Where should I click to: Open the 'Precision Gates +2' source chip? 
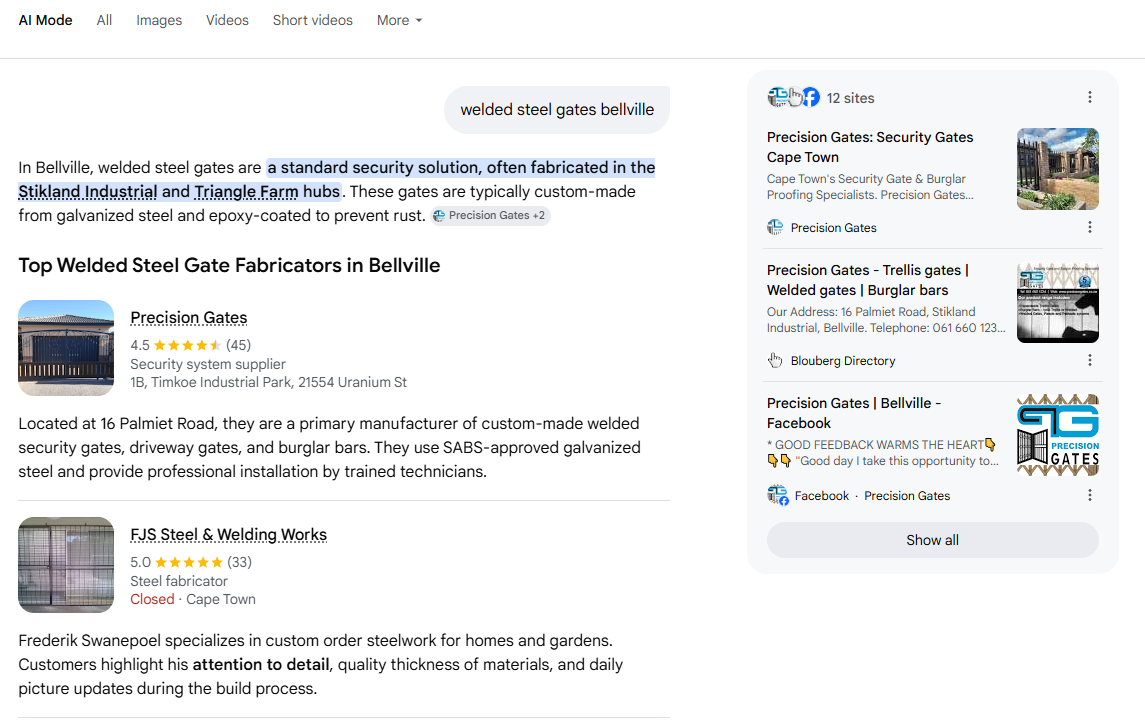pyautogui.click(x=490, y=215)
